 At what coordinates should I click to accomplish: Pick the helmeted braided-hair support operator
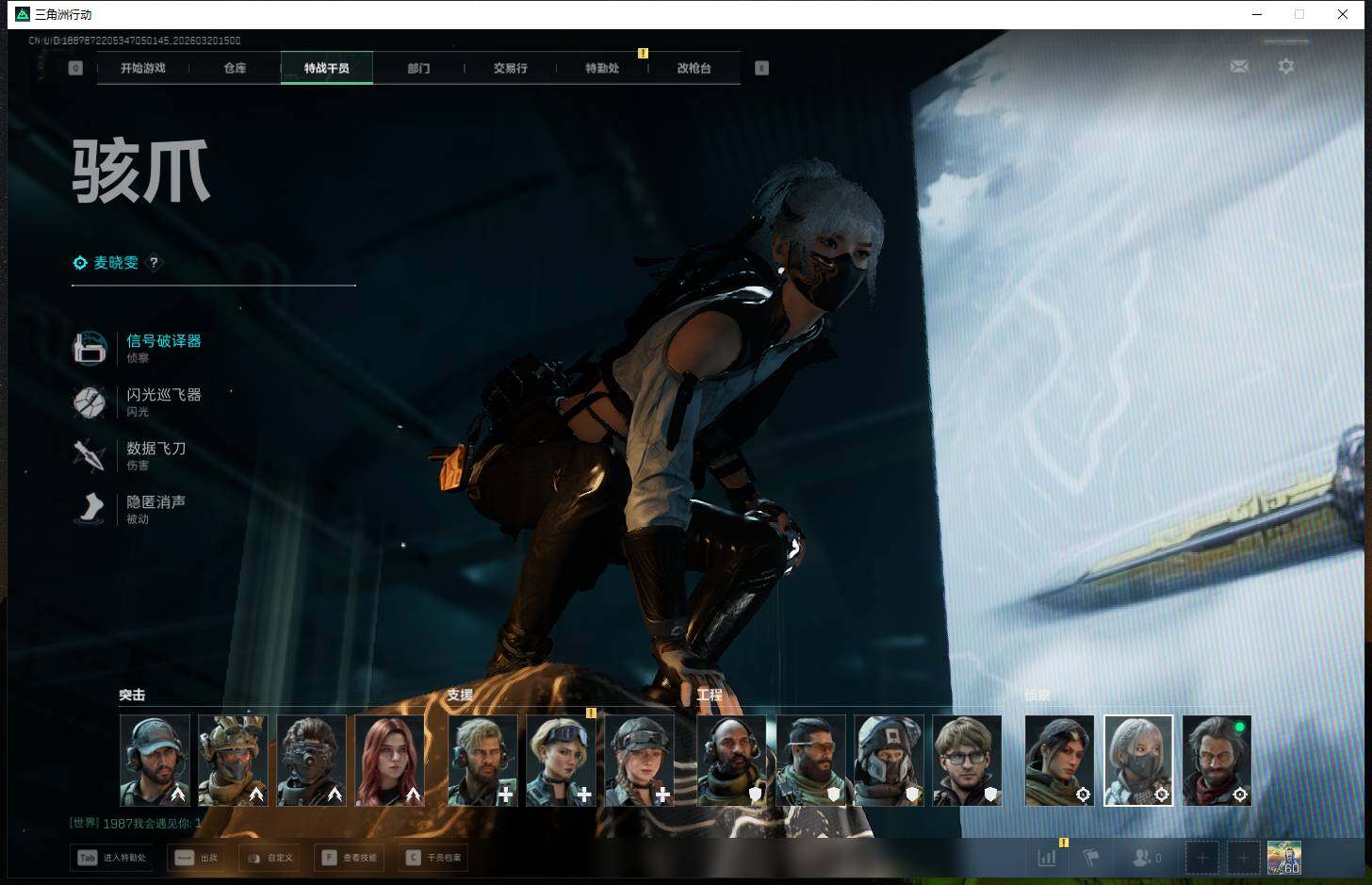pos(639,760)
